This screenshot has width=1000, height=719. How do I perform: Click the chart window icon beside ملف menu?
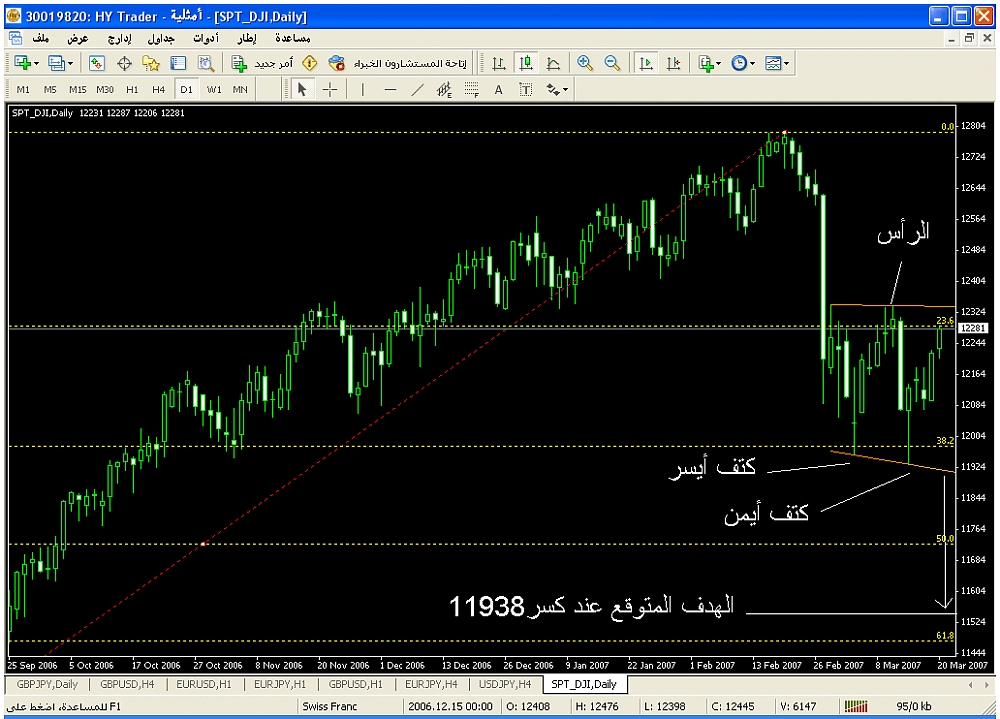click(15, 38)
